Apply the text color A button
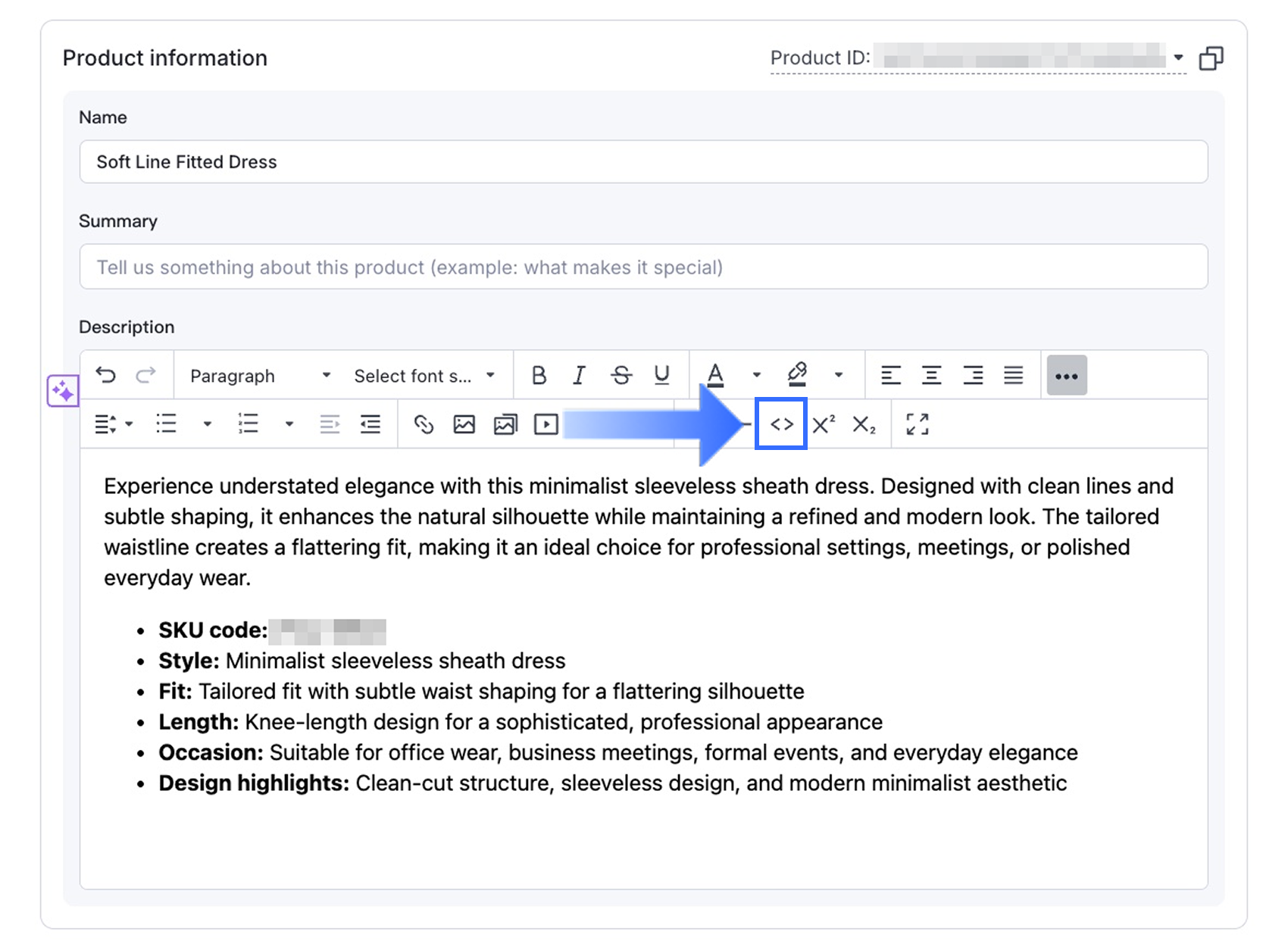The height and width of the screenshot is (950, 1288). 715,375
